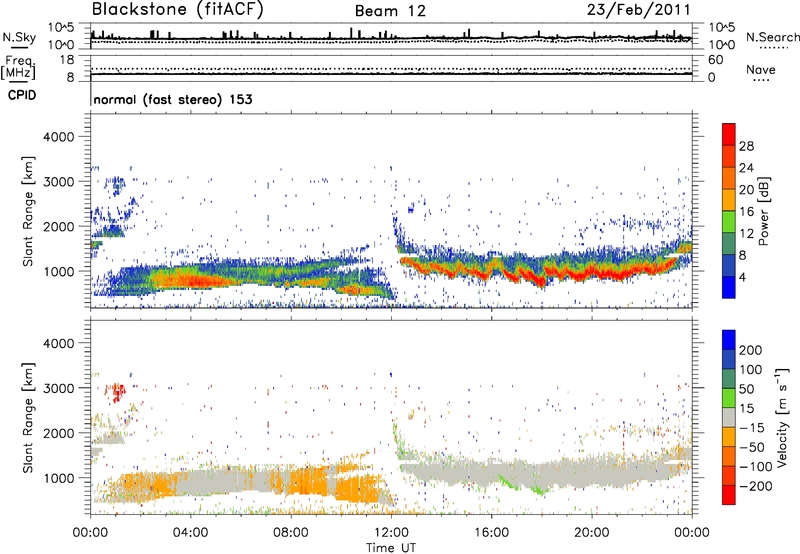Click the -200 label on velocity colorbar
800x554 pixels.
[755, 486]
